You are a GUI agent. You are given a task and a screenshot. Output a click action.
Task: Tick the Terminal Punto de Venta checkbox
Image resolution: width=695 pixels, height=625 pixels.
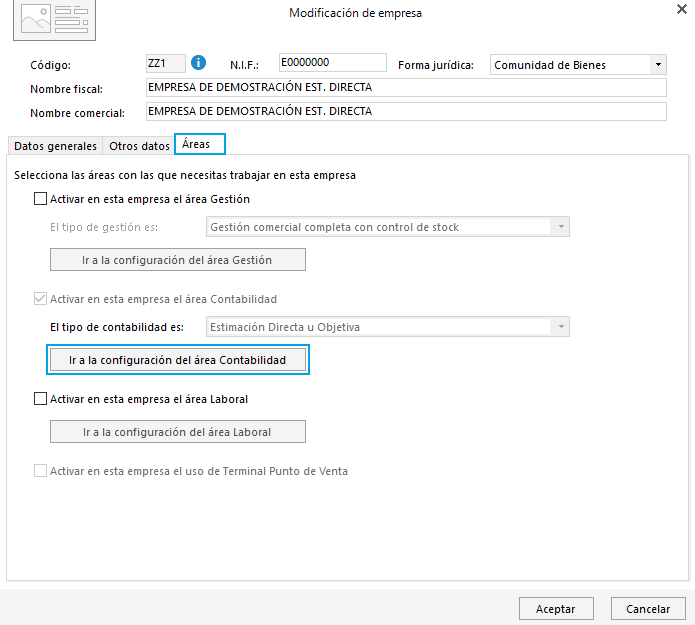40,471
